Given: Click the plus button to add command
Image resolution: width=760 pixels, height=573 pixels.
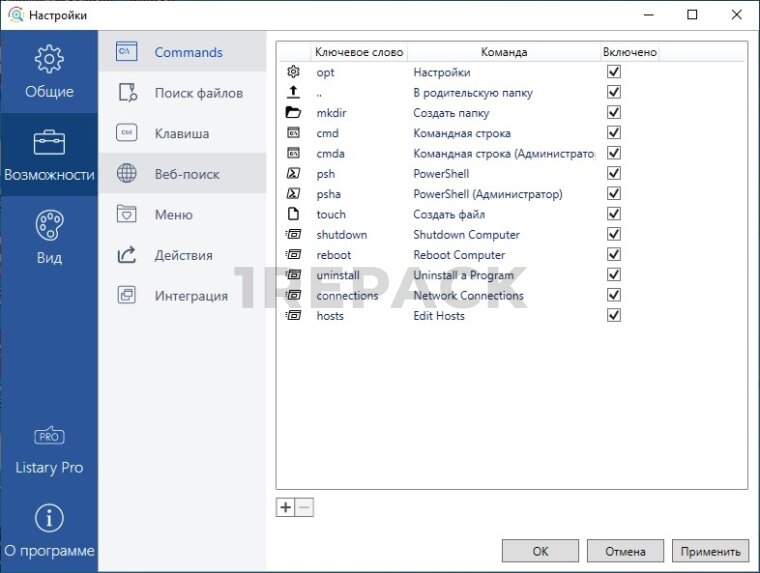Looking at the screenshot, I should pyautogui.click(x=286, y=507).
